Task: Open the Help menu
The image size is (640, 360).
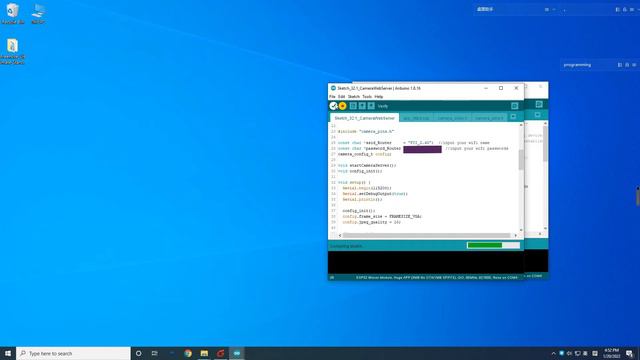Action: (x=379, y=97)
